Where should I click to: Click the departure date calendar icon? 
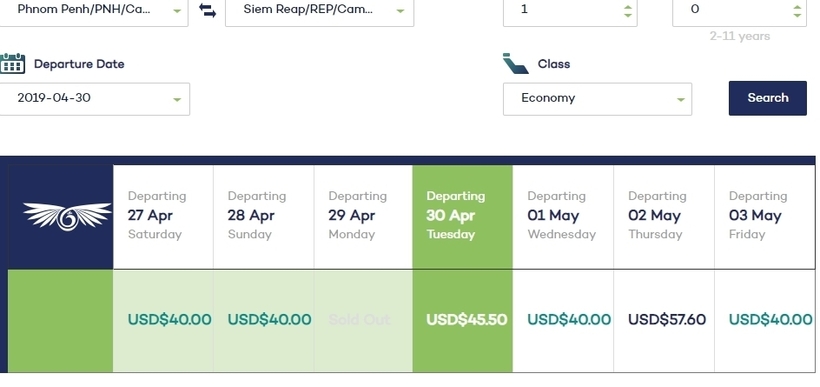coord(13,63)
